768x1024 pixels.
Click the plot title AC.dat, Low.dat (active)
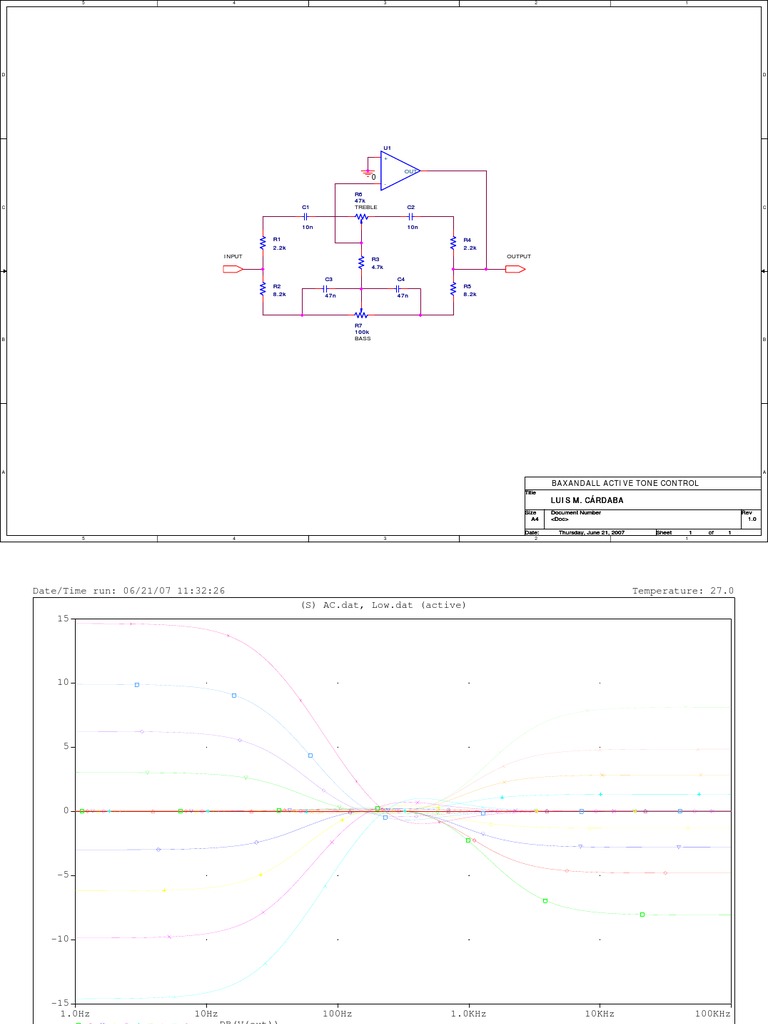[383, 605]
